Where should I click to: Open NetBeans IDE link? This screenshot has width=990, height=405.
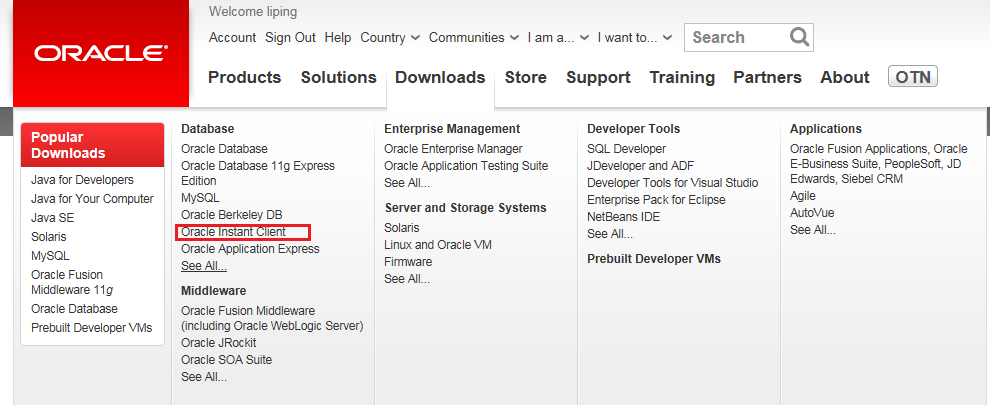(624, 217)
